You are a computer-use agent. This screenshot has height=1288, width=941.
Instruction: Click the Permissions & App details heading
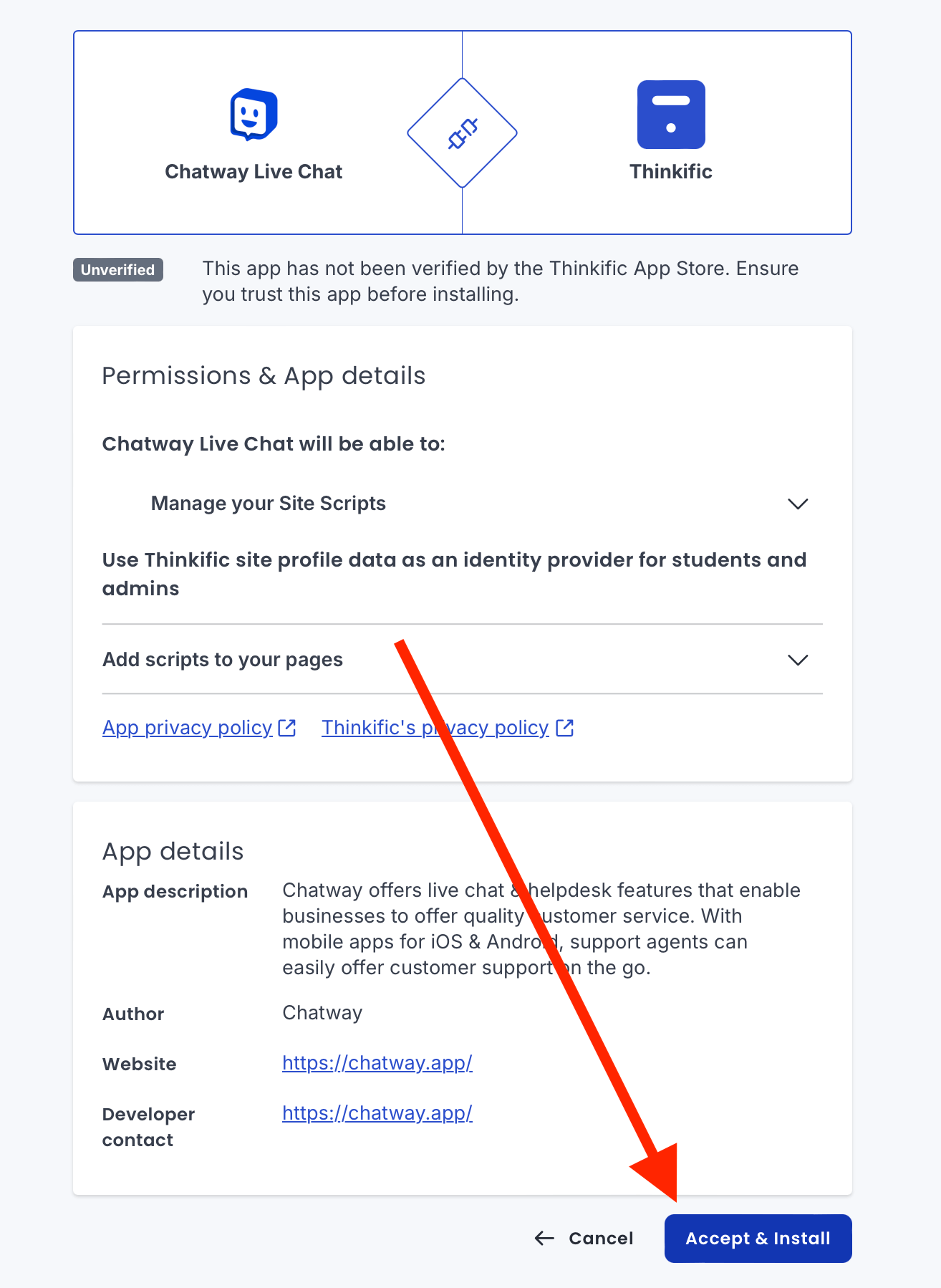point(264,375)
